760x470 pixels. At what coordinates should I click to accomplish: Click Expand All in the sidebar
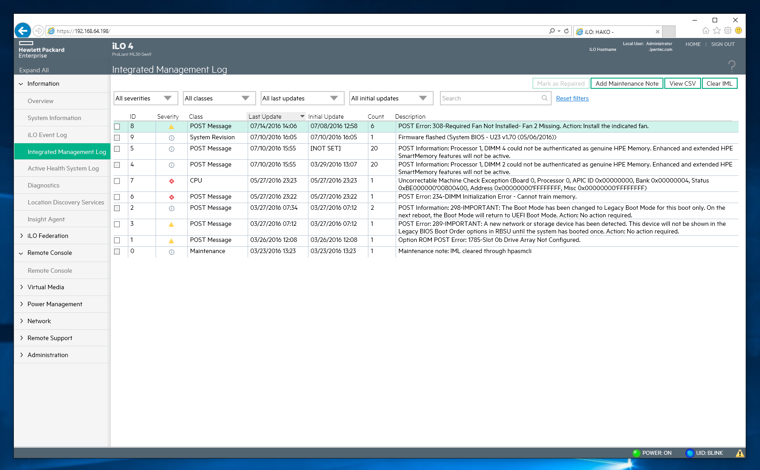pos(34,70)
